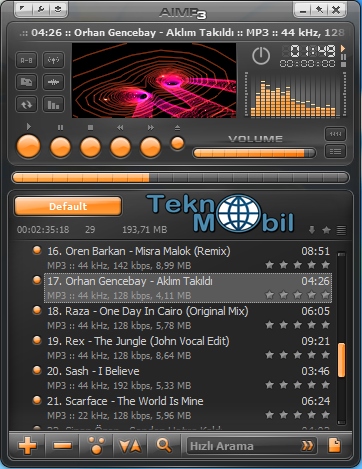Adjust the Volume slider
Image resolution: width=362 pixels, height=469 pixels.
tap(254, 153)
